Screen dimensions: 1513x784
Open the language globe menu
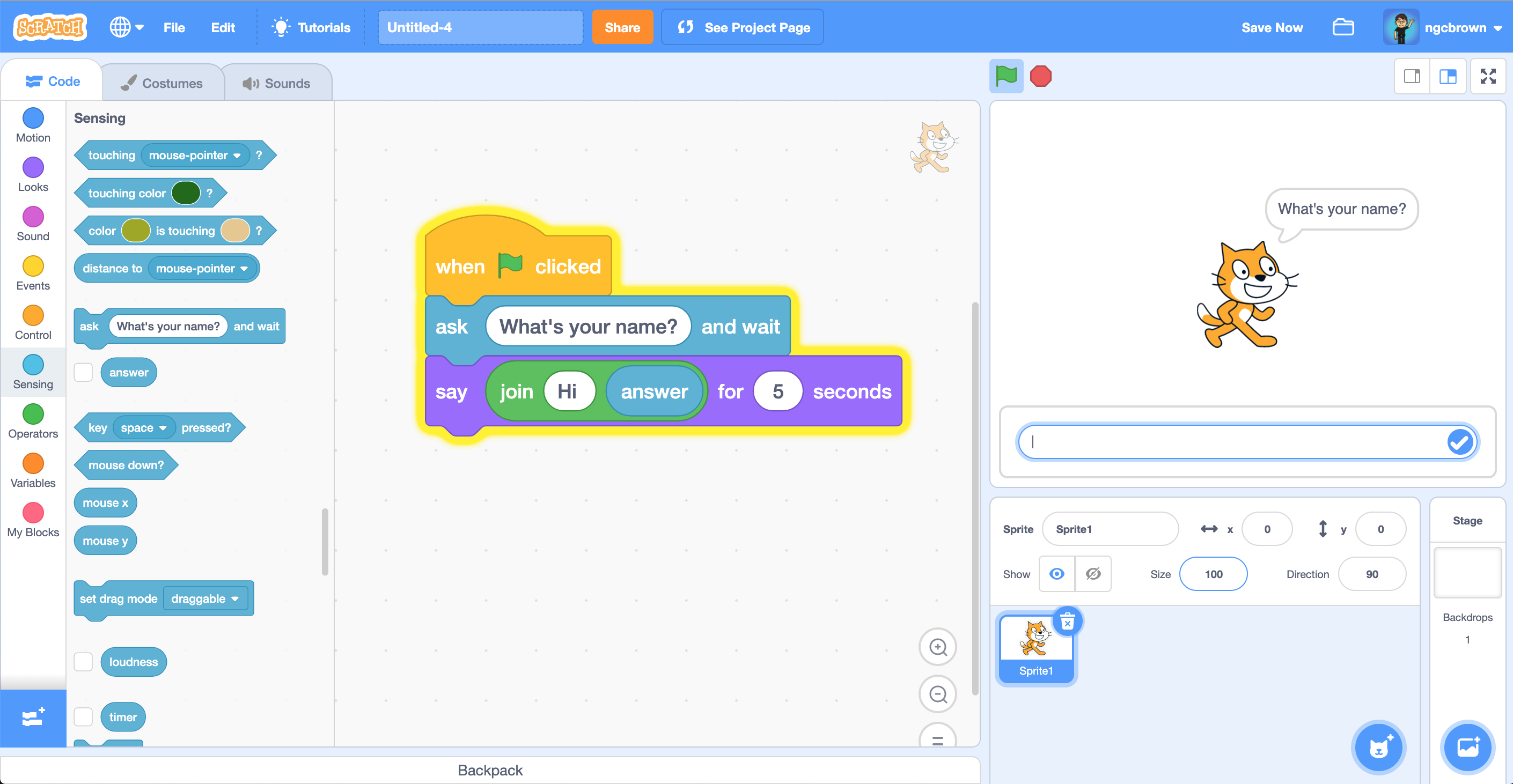coord(126,27)
